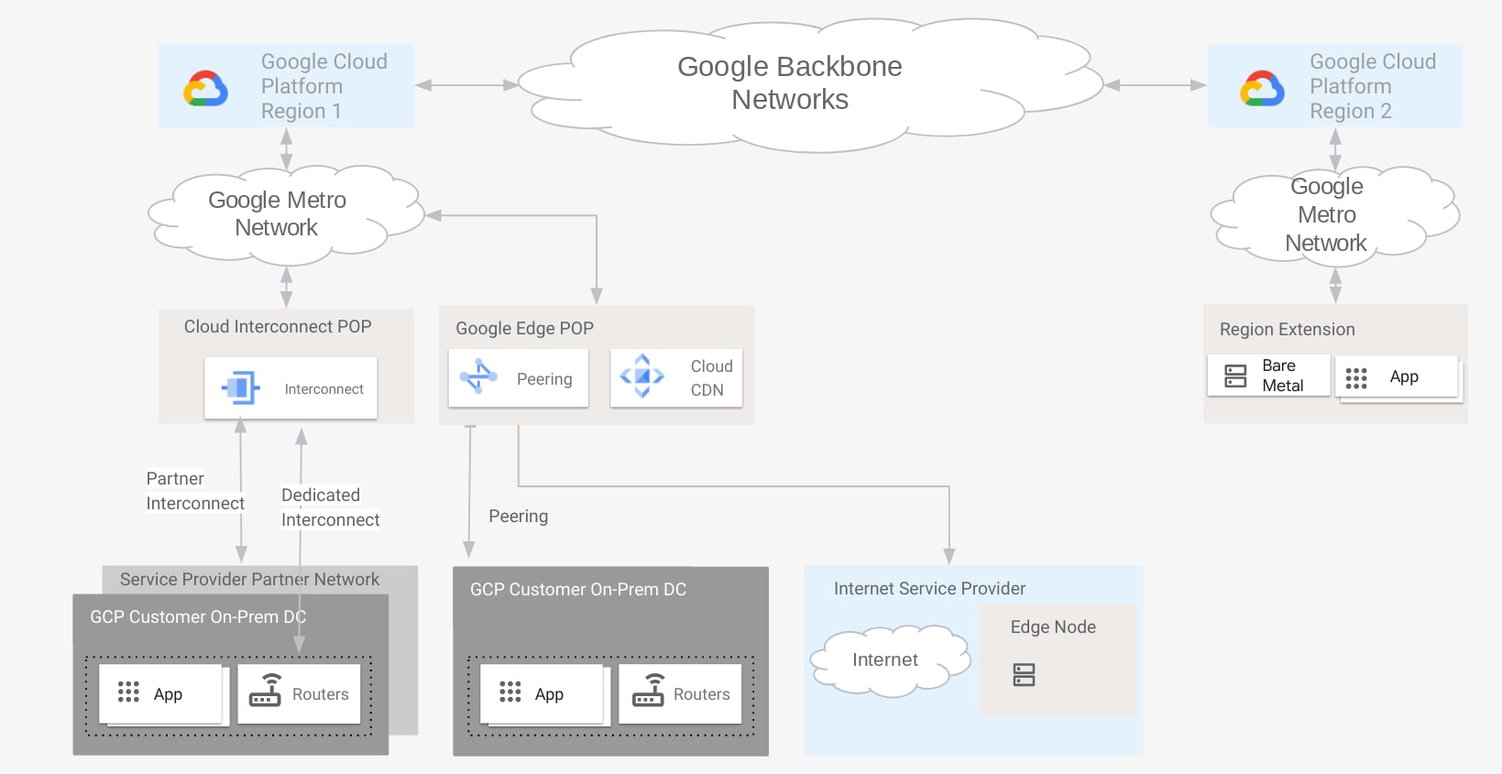Click the 'Internet' cloud label
1502x774 pixels.
(885, 659)
